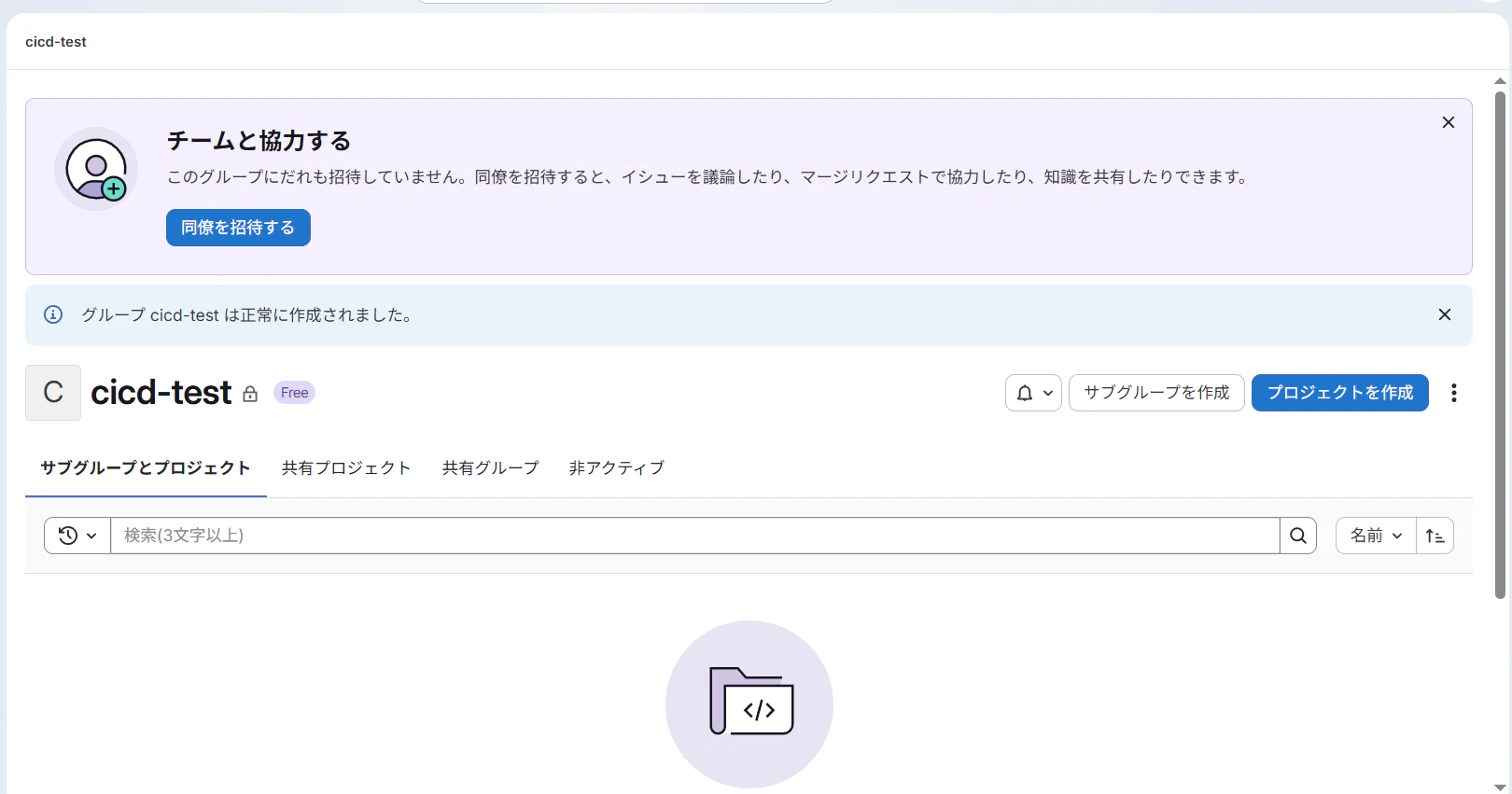Click the invite user avatar icon in banner
Screen dimensions: 1512x794
(x=96, y=169)
